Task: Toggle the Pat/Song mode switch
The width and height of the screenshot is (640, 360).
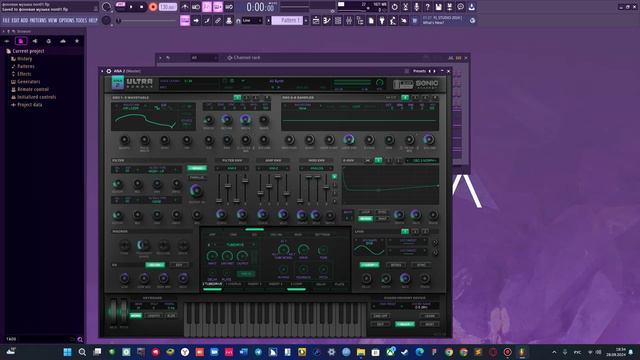Action: 120,4
